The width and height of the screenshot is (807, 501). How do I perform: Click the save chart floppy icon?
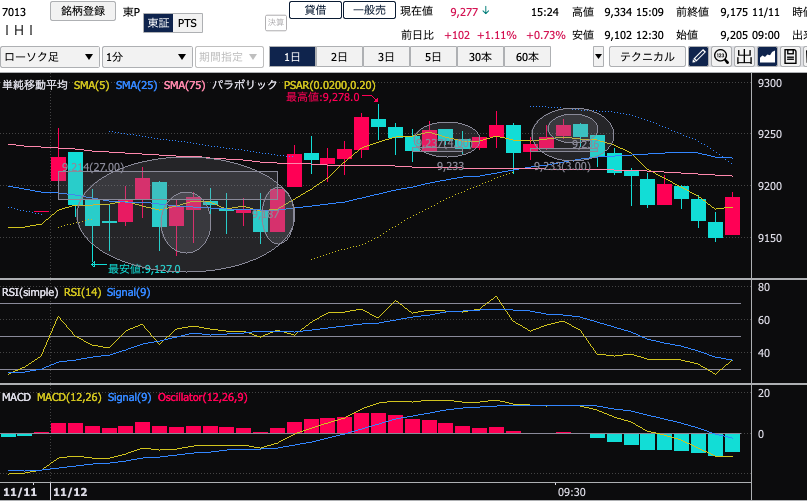[x=790, y=57]
